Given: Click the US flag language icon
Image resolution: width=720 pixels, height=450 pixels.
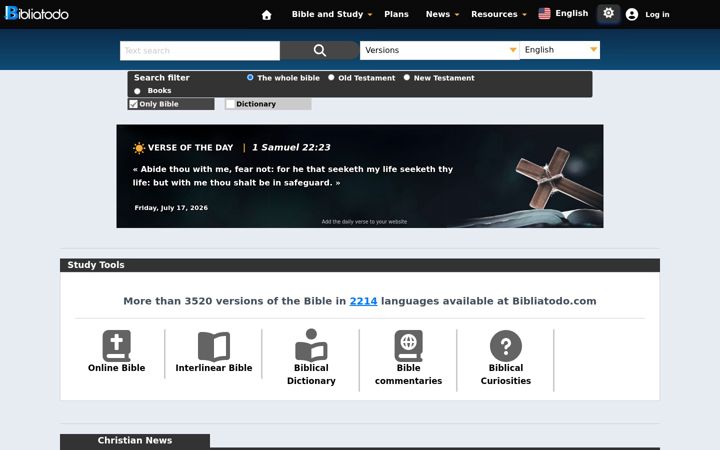Looking at the screenshot, I should 545,14.
